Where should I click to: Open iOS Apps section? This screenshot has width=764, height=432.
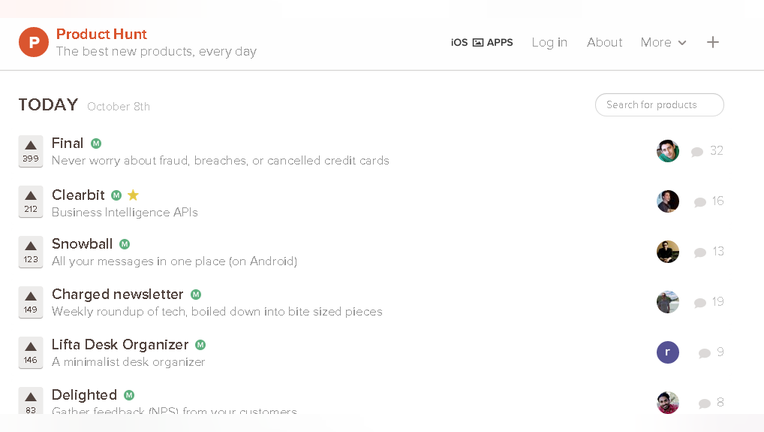click(481, 42)
